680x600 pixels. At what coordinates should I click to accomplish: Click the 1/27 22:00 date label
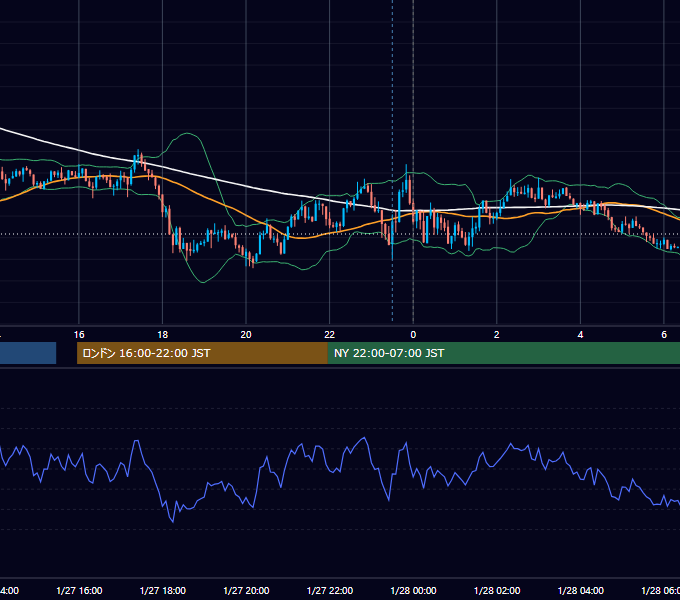pyautogui.click(x=330, y=590)
